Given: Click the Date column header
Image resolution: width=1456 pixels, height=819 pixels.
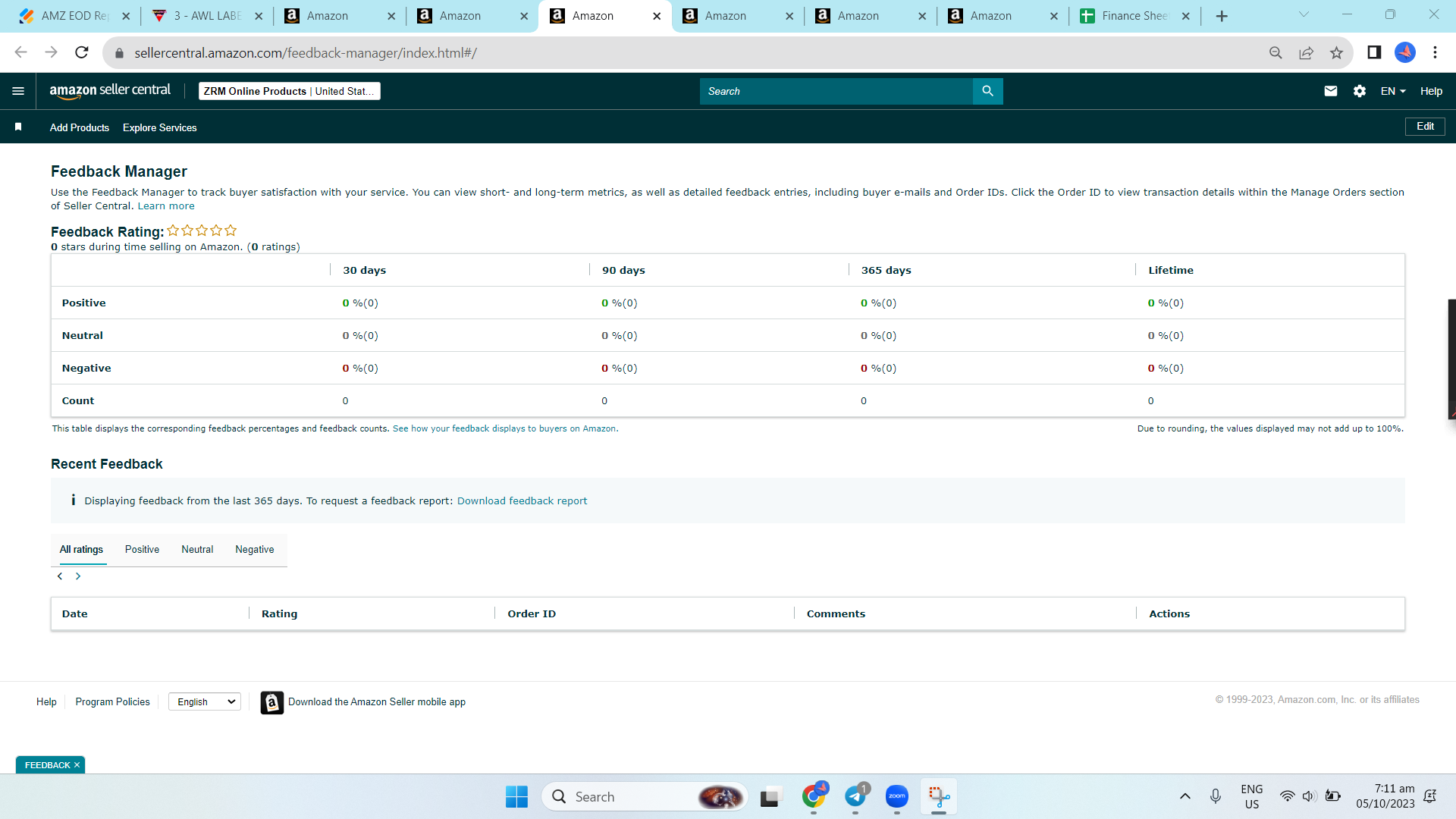Looking at the screenshot, I should point(75,614).
